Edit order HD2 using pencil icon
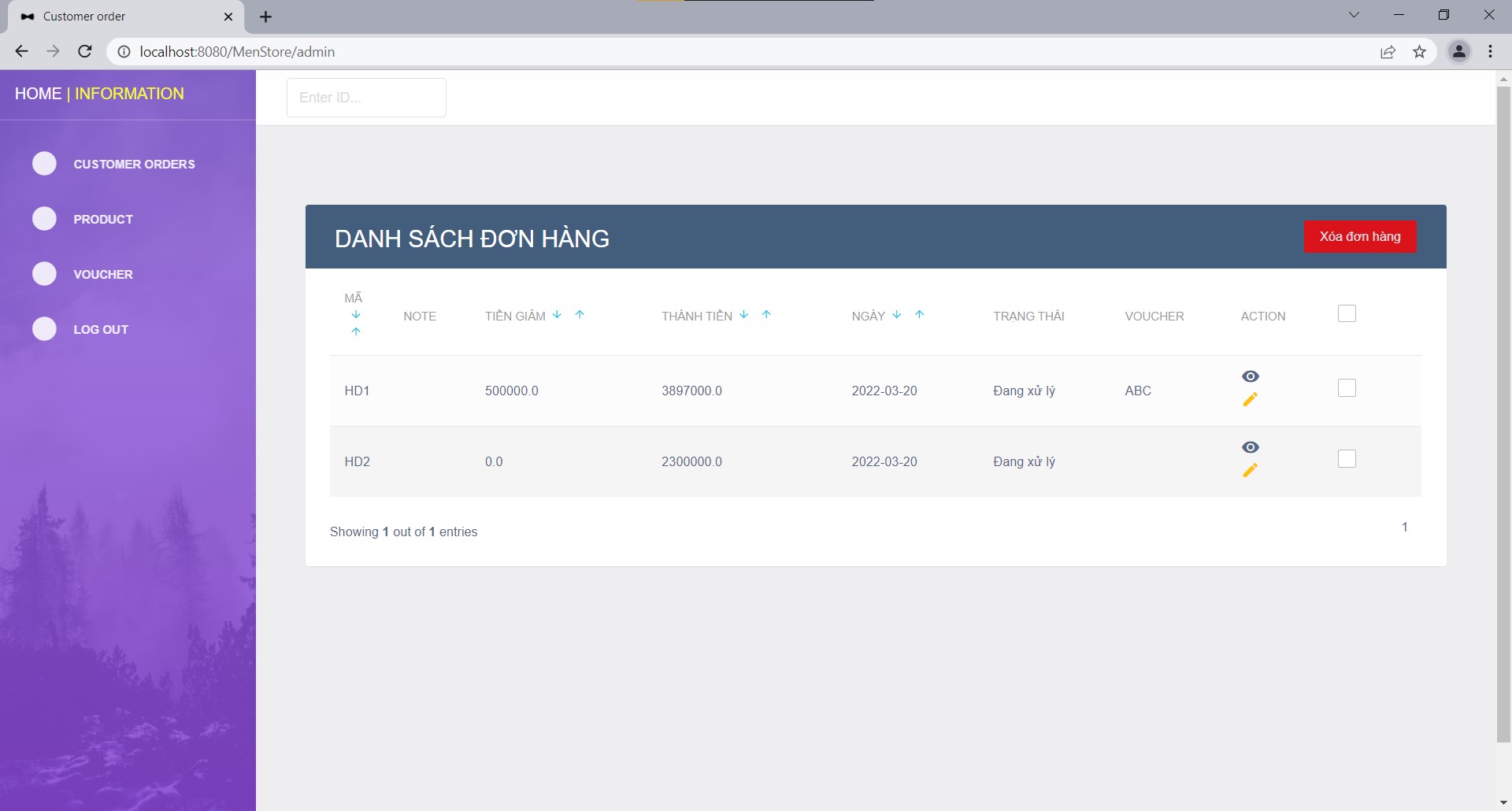1512x811 pixels. 1251,471
